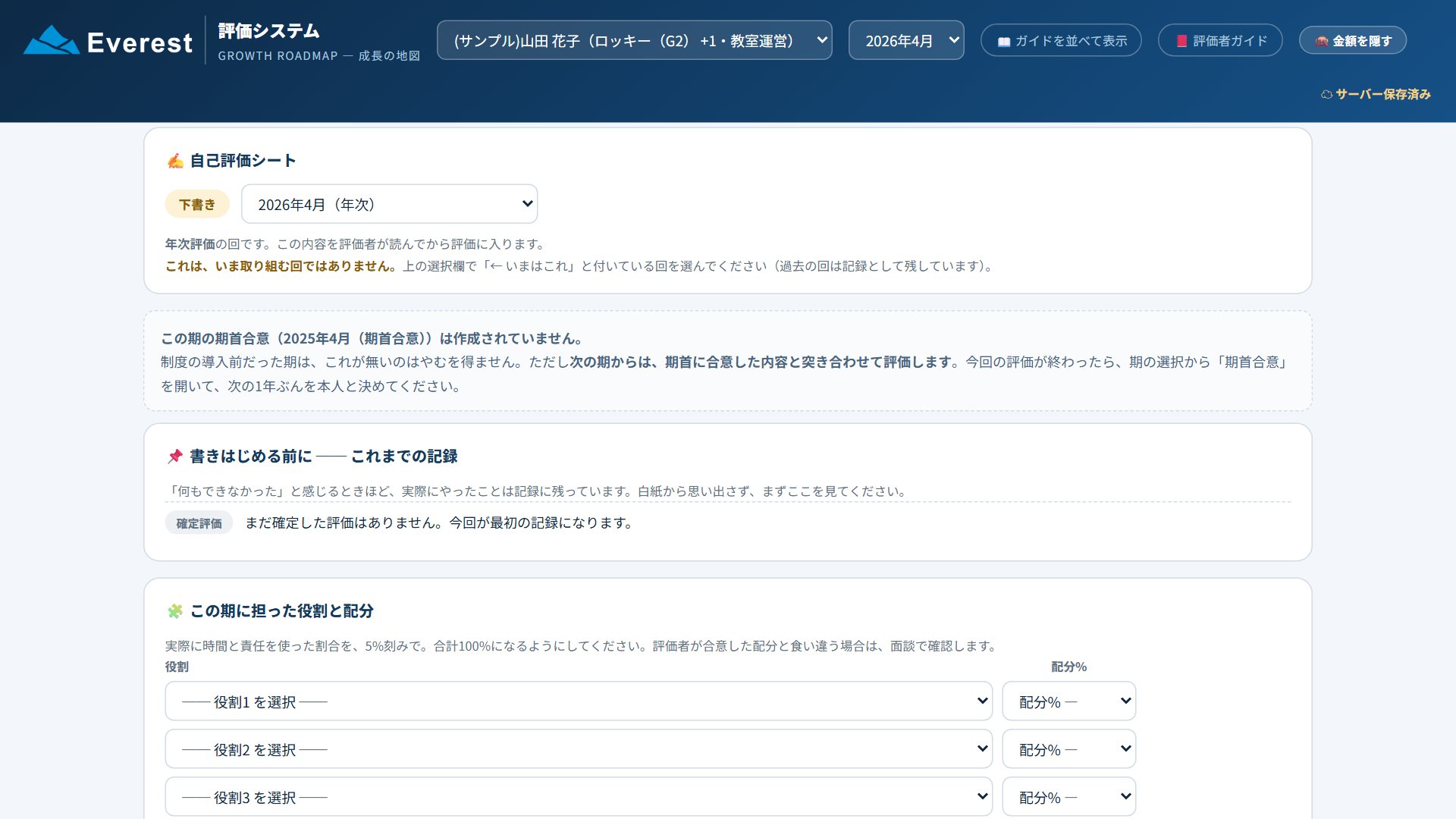
Task: Toggle the 金額を隠す button
Action: coord(1353,40)
